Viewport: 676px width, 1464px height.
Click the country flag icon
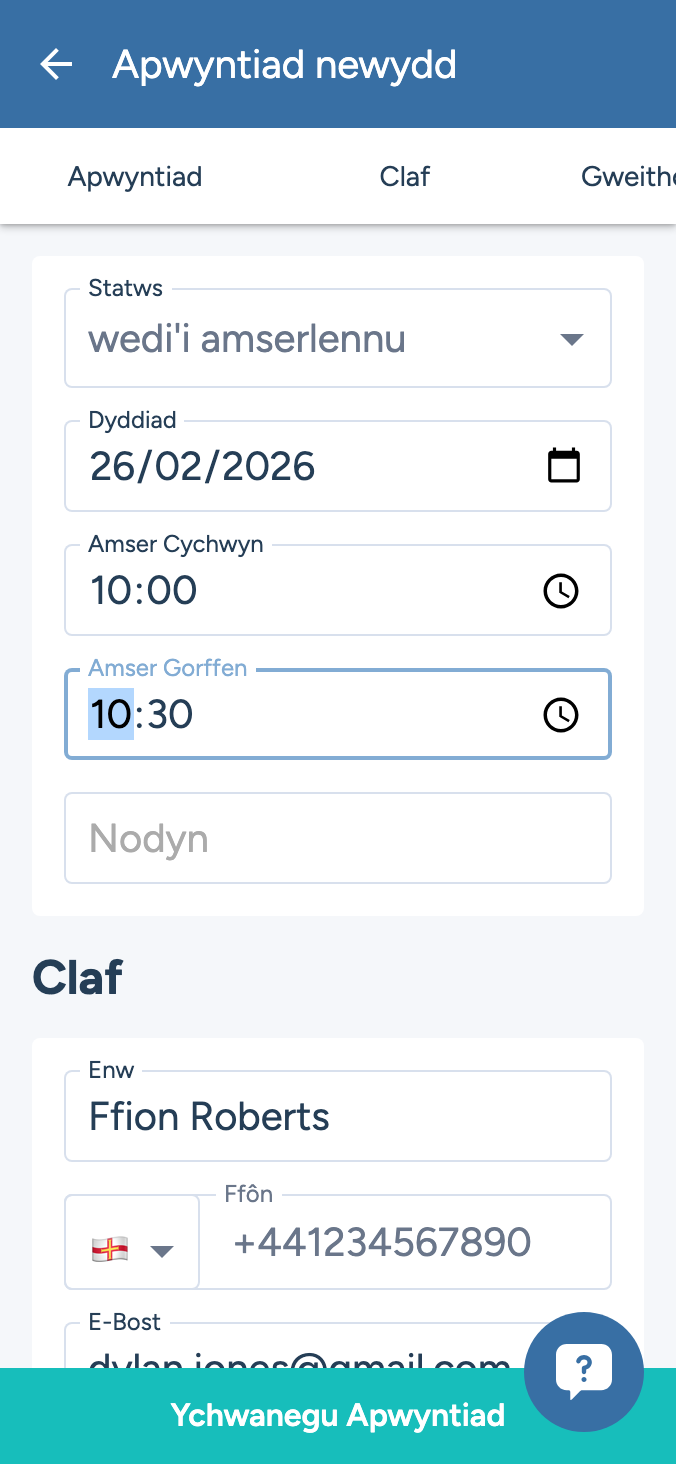[110, 1249]
